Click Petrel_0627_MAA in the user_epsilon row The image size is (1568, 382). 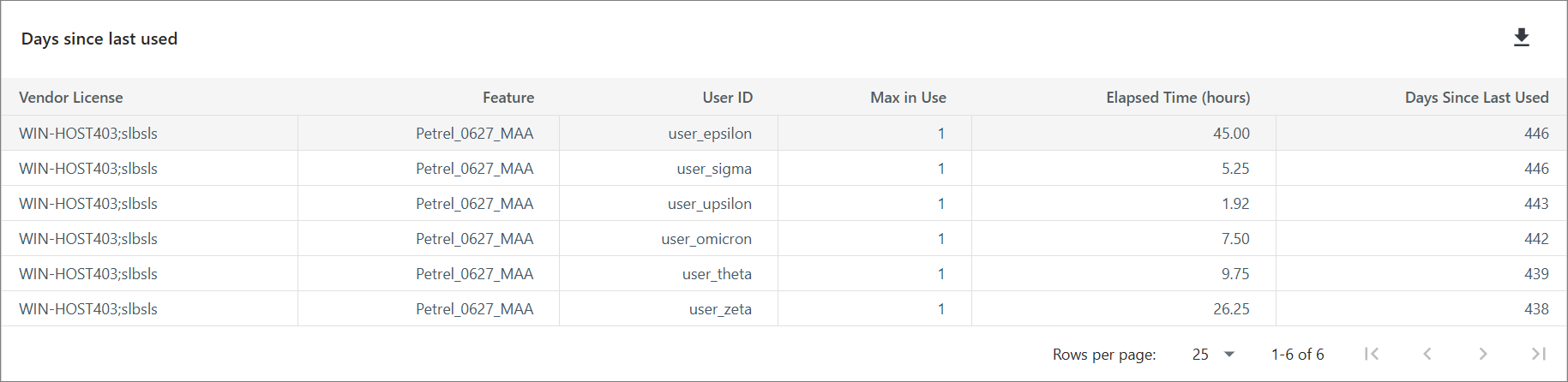point(475,134)
